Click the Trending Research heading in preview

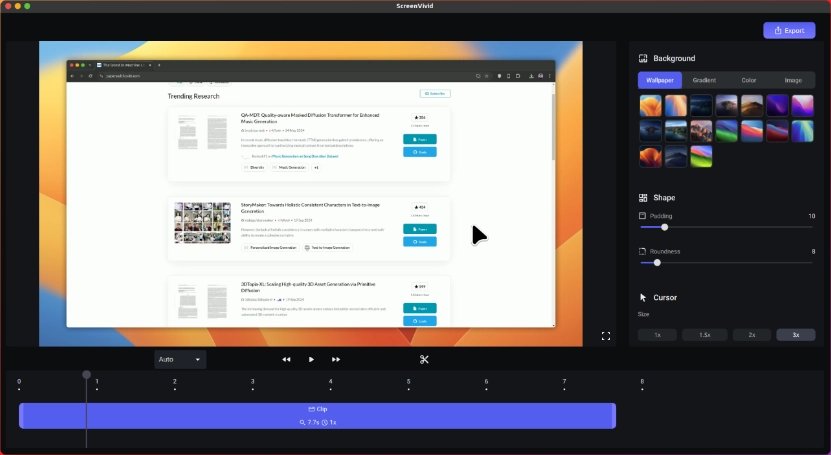(193, 96)
